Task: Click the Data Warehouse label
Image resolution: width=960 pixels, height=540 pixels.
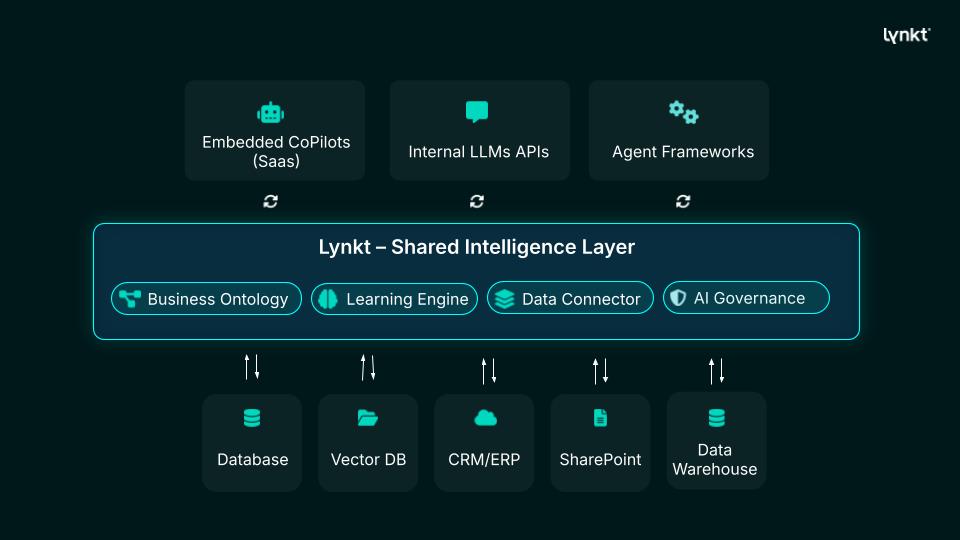Action: 714,459
